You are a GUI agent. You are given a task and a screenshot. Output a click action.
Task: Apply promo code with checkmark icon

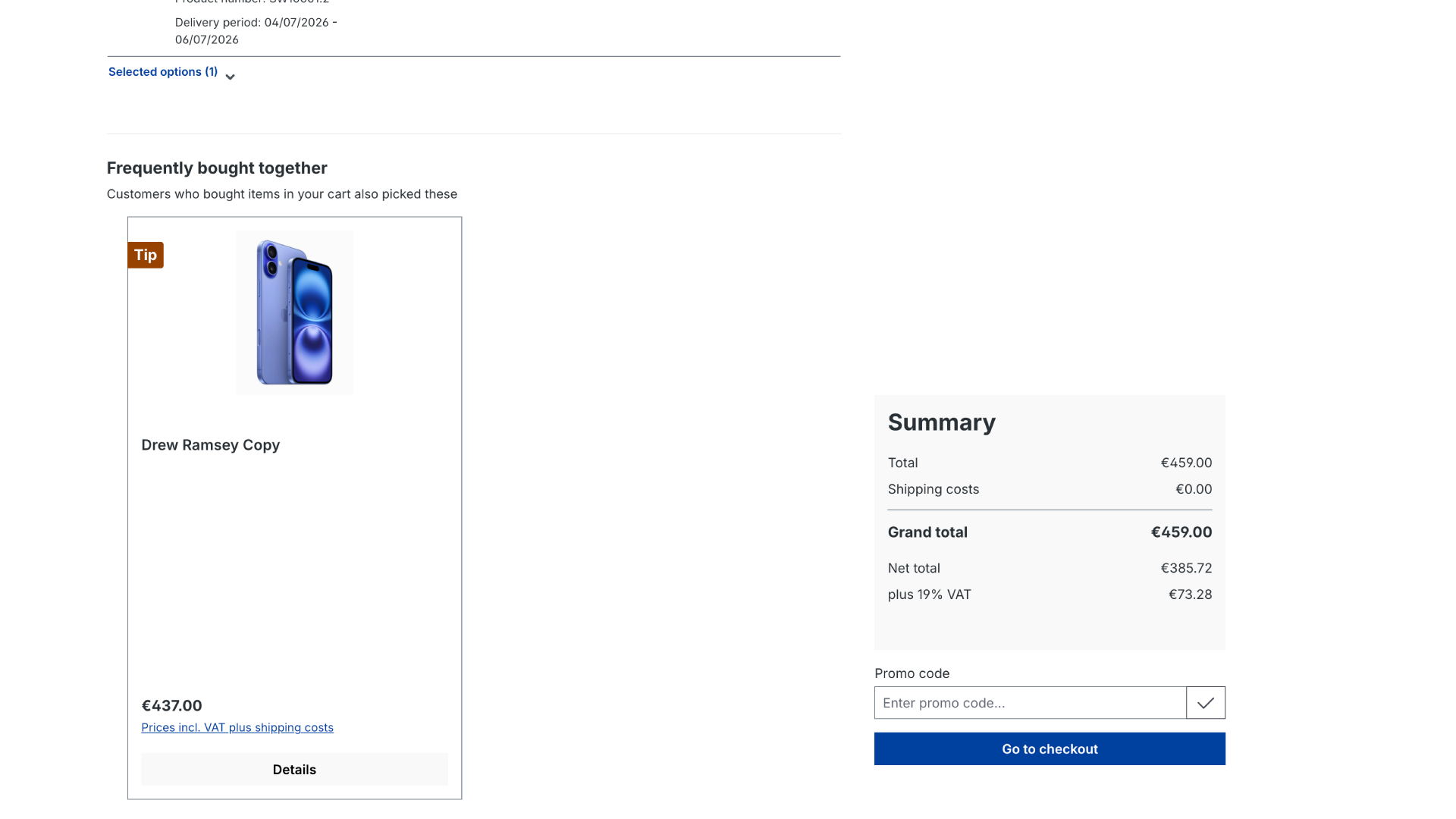(x=1206, y=703)
